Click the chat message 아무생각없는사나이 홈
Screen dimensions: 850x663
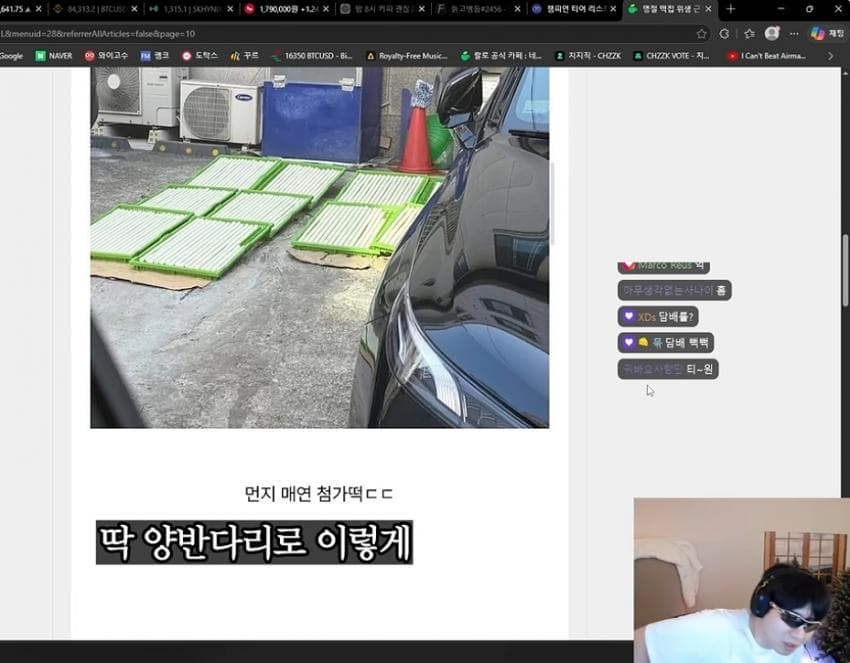pos(674,290)
